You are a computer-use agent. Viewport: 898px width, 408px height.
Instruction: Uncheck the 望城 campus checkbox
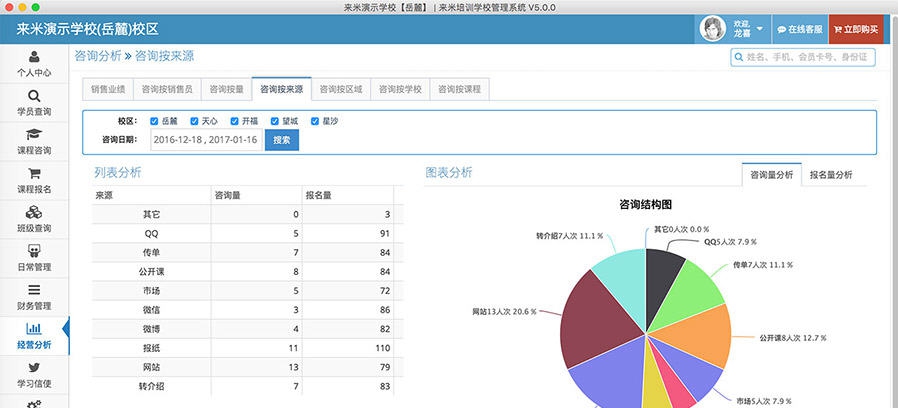(274, 121)
